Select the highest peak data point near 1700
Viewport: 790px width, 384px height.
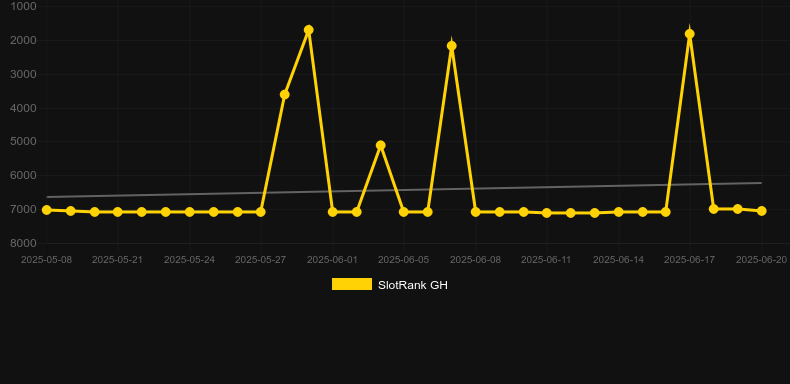(309, 30)
